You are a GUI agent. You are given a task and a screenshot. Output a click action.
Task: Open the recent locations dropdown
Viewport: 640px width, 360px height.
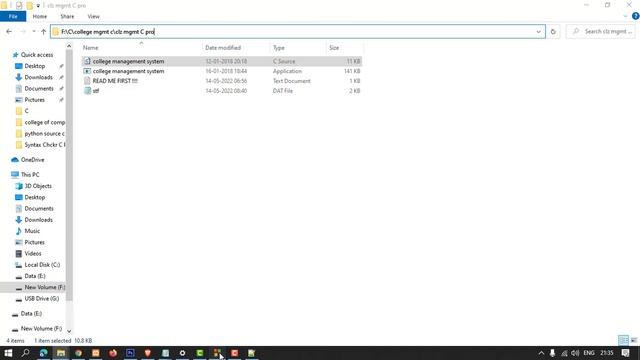pos(33,31)
